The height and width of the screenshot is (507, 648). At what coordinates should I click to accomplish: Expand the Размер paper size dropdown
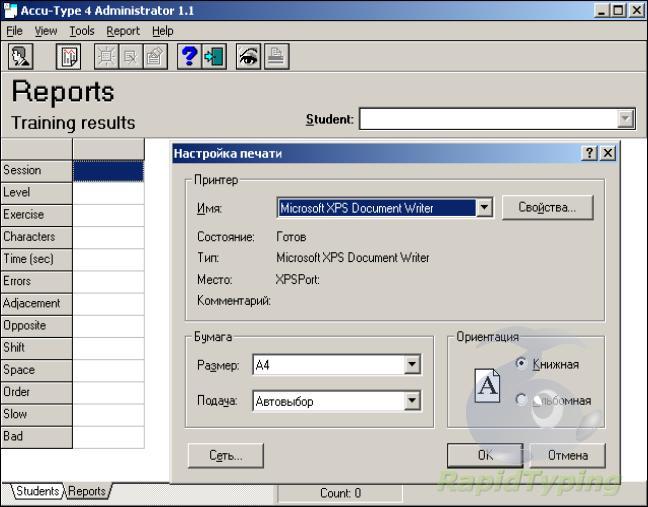(x=412, y=364)
